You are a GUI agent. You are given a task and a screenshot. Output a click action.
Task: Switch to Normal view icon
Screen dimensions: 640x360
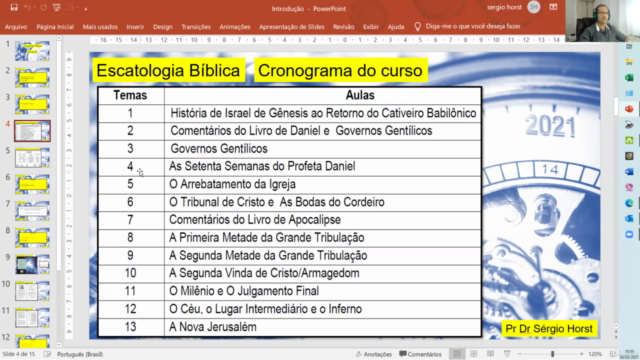click(457, 354)
